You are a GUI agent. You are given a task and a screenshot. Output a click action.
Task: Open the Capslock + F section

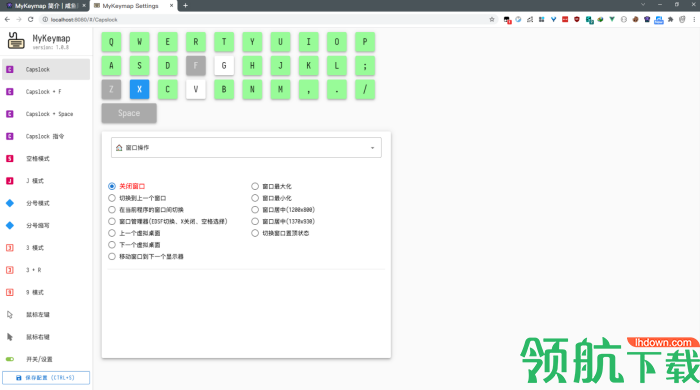[x=46, y=91]
